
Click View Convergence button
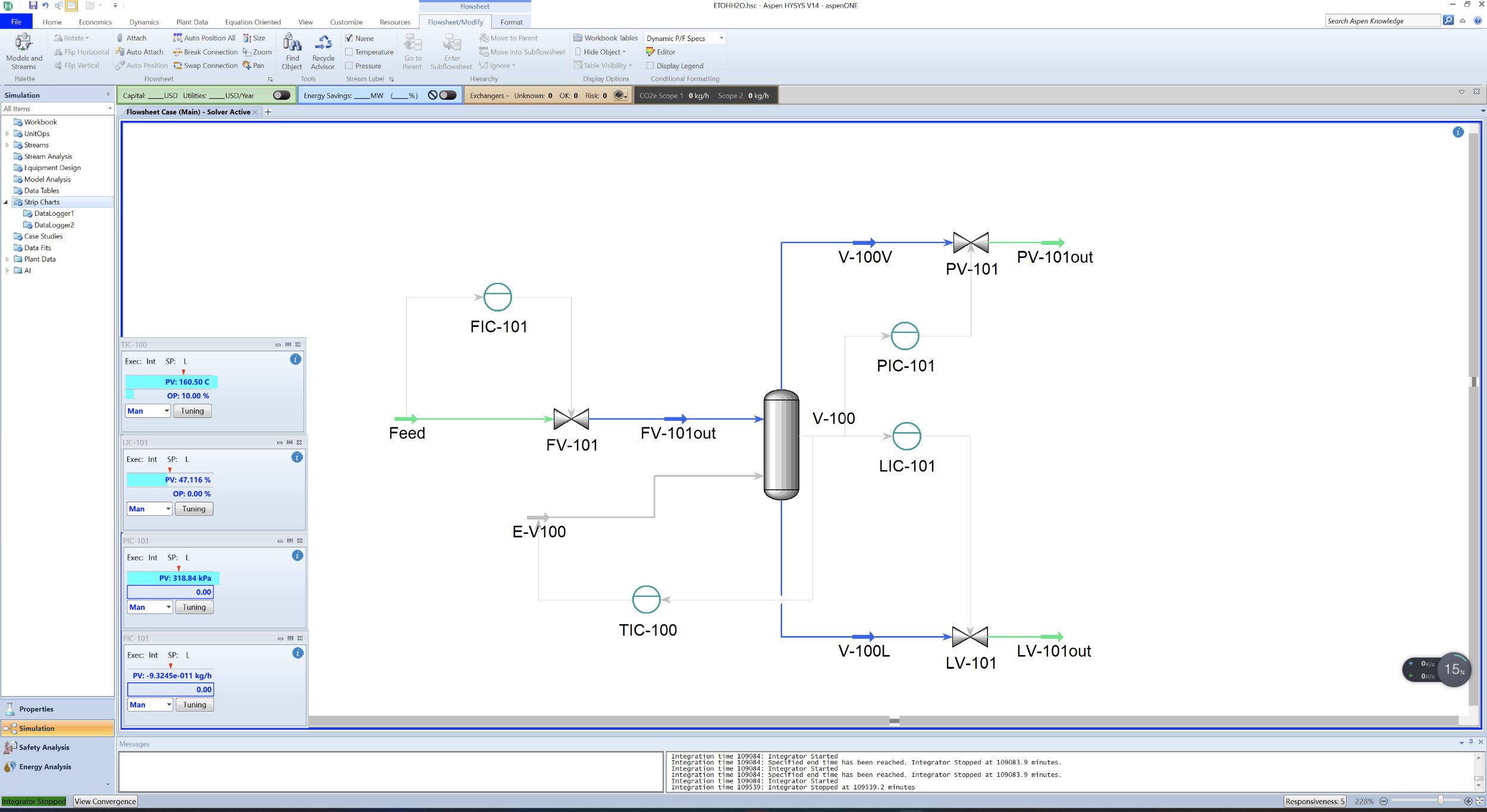(105, 801)
